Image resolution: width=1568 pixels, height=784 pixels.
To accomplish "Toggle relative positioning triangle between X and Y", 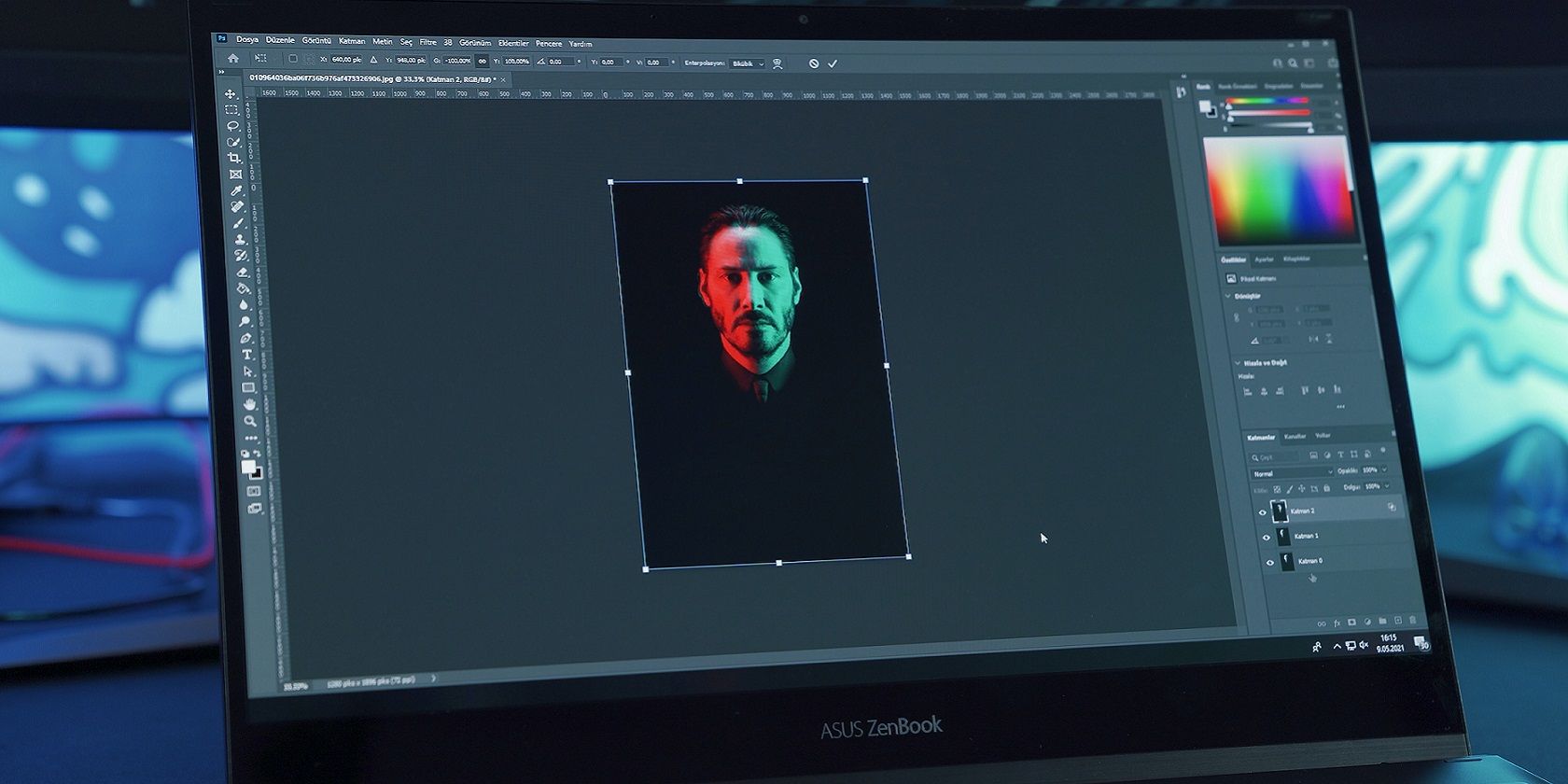I will coord(373,60).
